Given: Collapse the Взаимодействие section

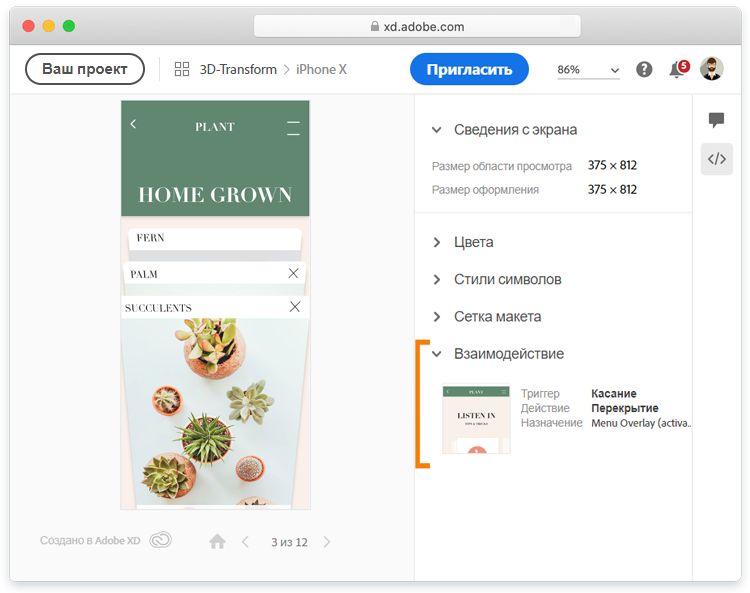Looking at the screenshot, I should [x=436, y=354].
